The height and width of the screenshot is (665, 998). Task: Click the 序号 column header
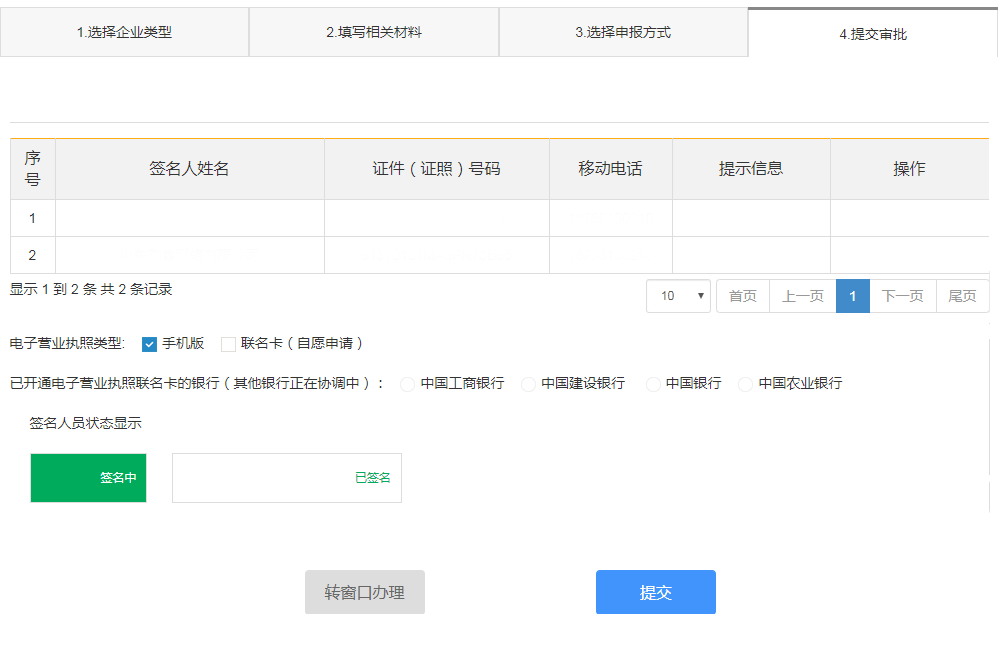pos(32,169)
